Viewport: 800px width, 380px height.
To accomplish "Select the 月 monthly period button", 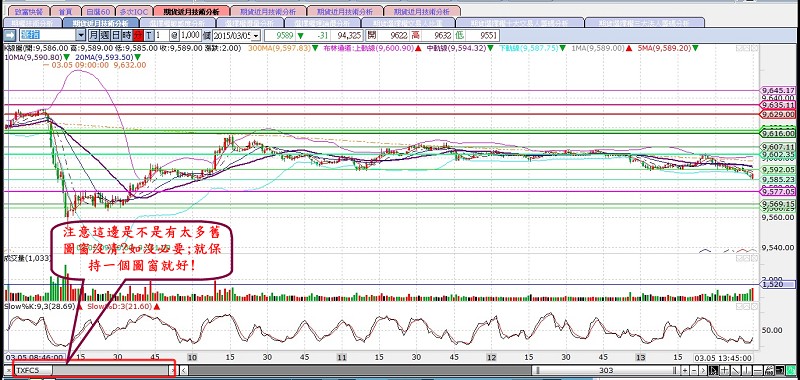I will click(93, 35).
